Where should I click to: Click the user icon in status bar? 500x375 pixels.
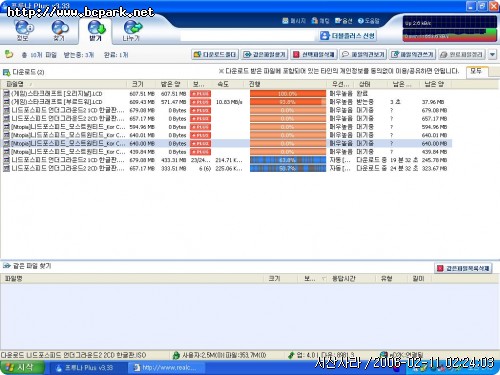coord(176,355)
